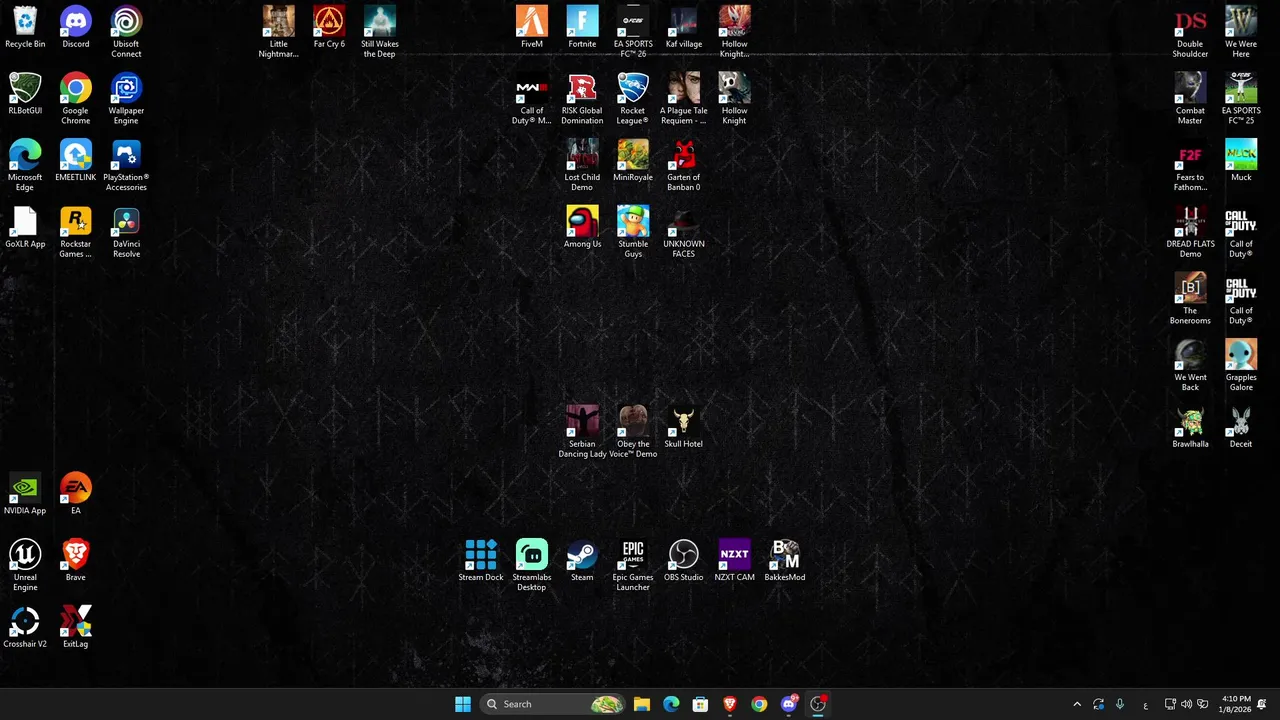
Task: Select Still Wakes the Deep icon
Action: [x=380, y=32]
